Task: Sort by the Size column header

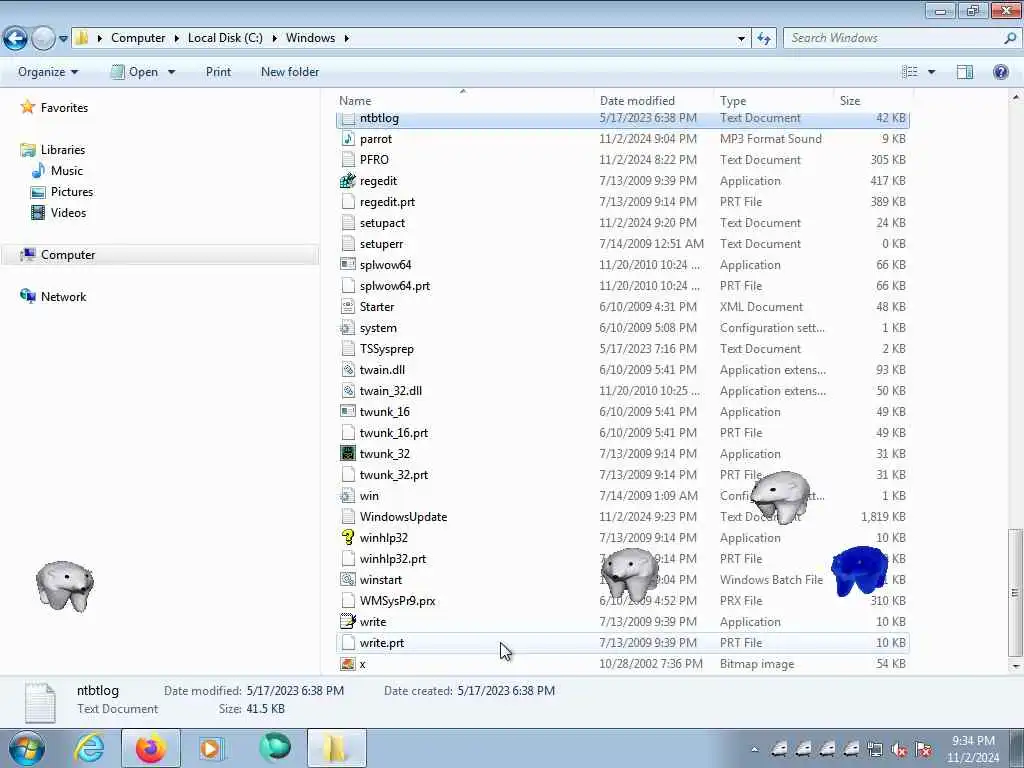Action: pyautogui.click(x=873, y=101)
